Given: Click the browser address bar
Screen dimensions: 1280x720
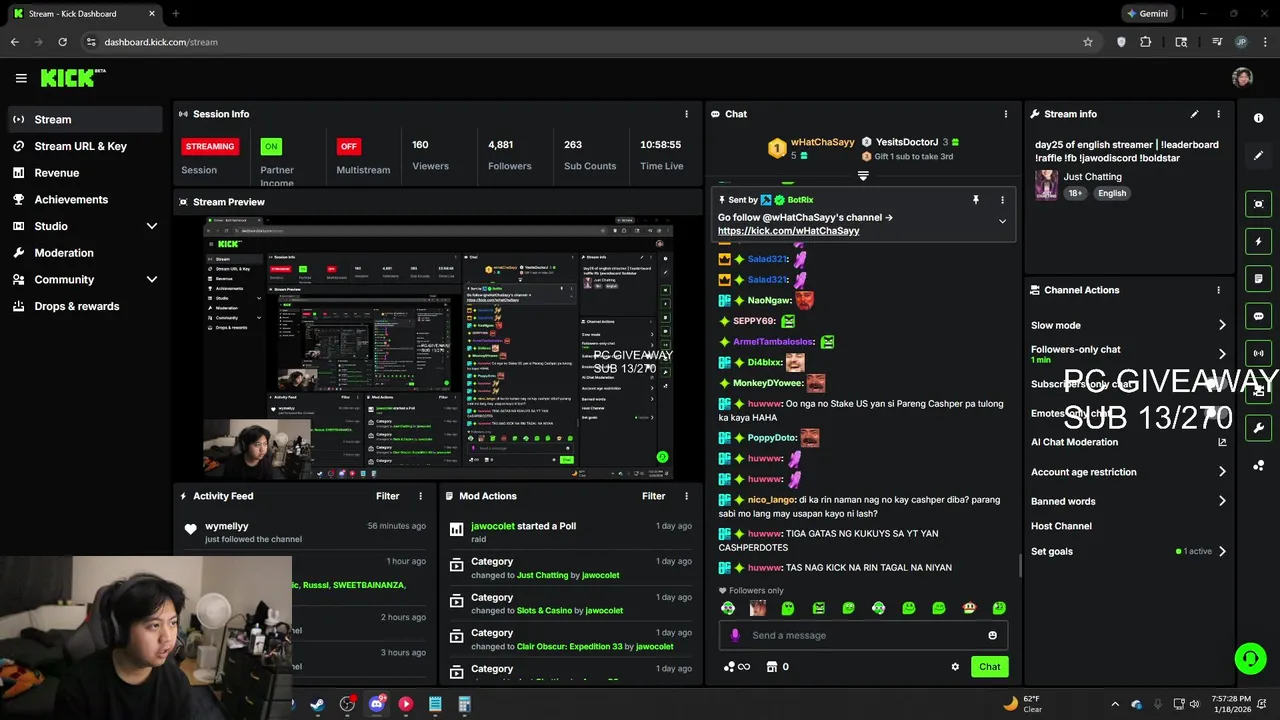Looking at the screenshot, I should coord(580,42).
